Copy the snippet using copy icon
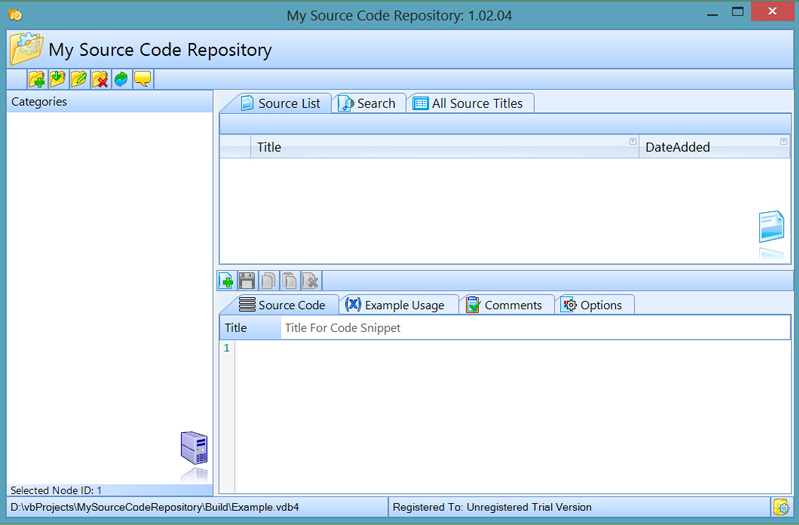This screenshot has height=525, width=799. pyautogui.click(x=268, y=281)
